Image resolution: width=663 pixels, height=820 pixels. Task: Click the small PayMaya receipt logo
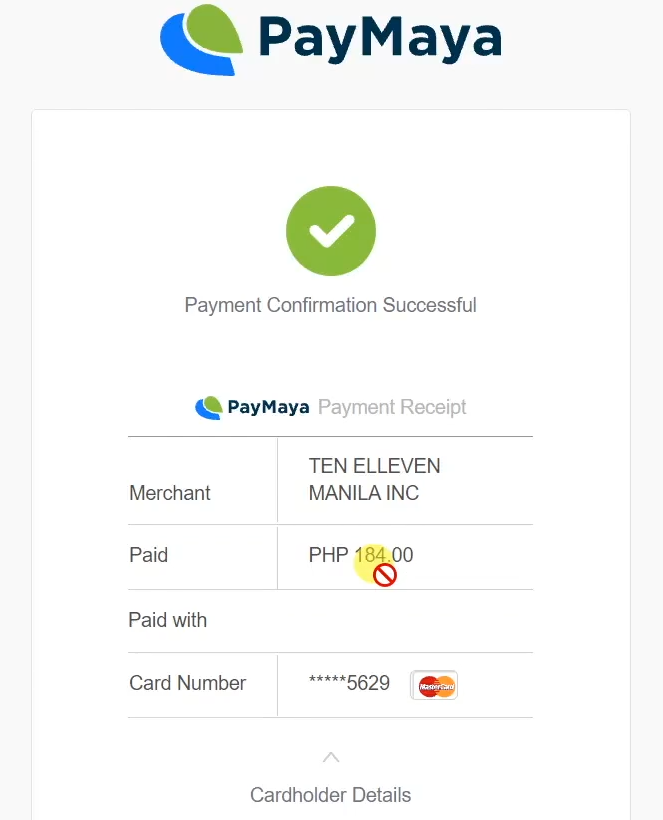click(209, 407)
